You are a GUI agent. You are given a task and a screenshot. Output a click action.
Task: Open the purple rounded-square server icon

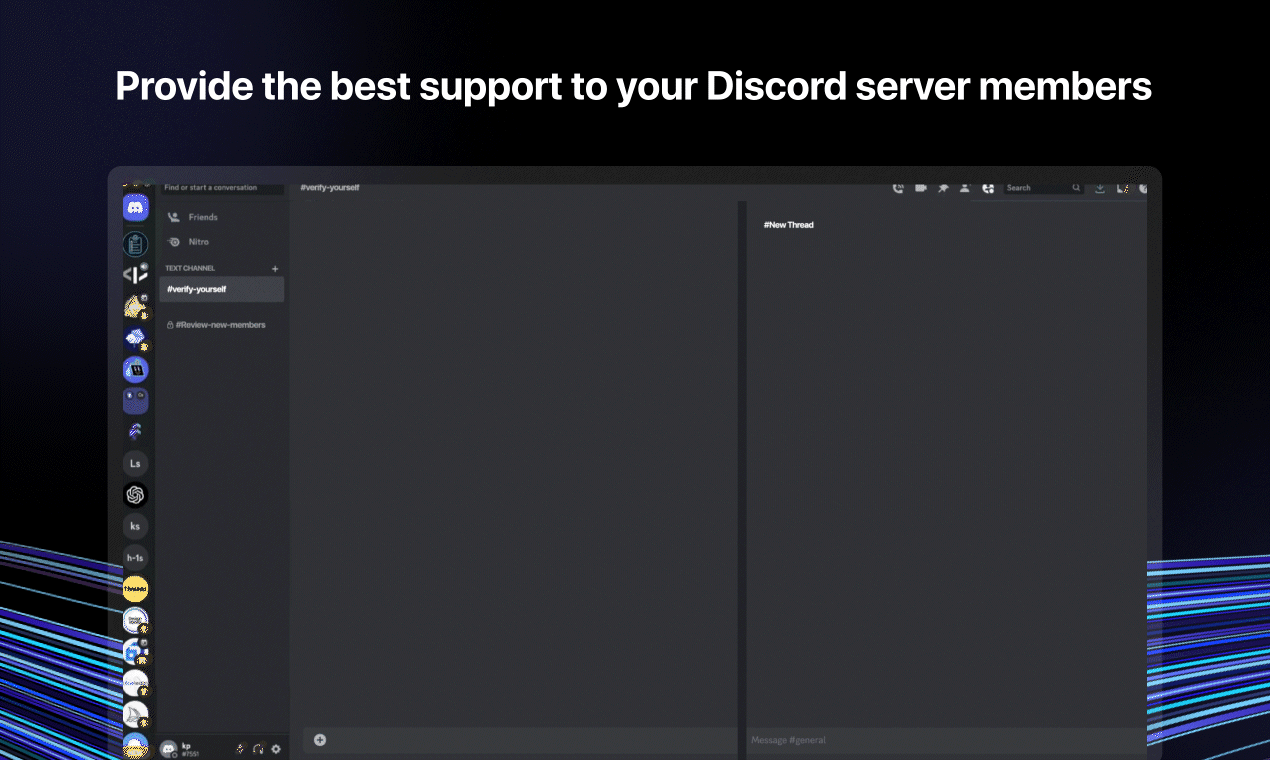pyautogui.click(x=136, y=401)
